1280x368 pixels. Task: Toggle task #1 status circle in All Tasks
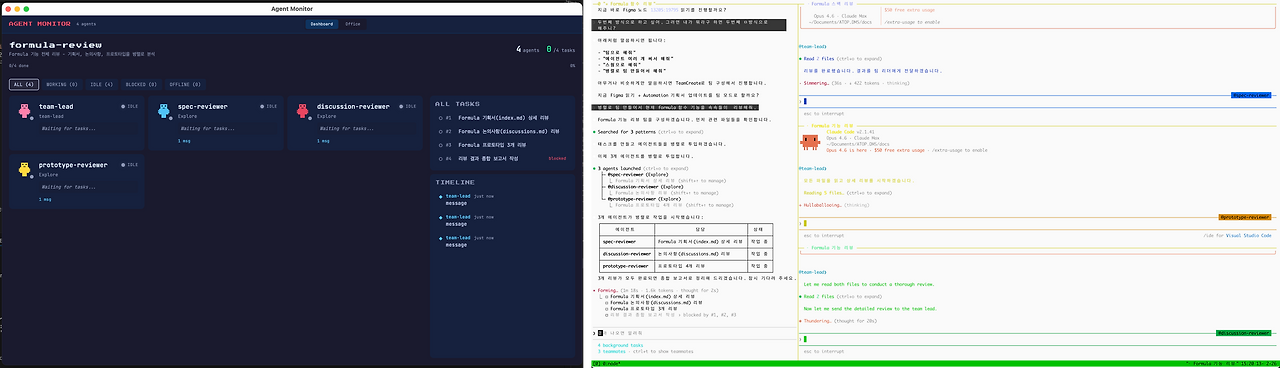(440, 118)
